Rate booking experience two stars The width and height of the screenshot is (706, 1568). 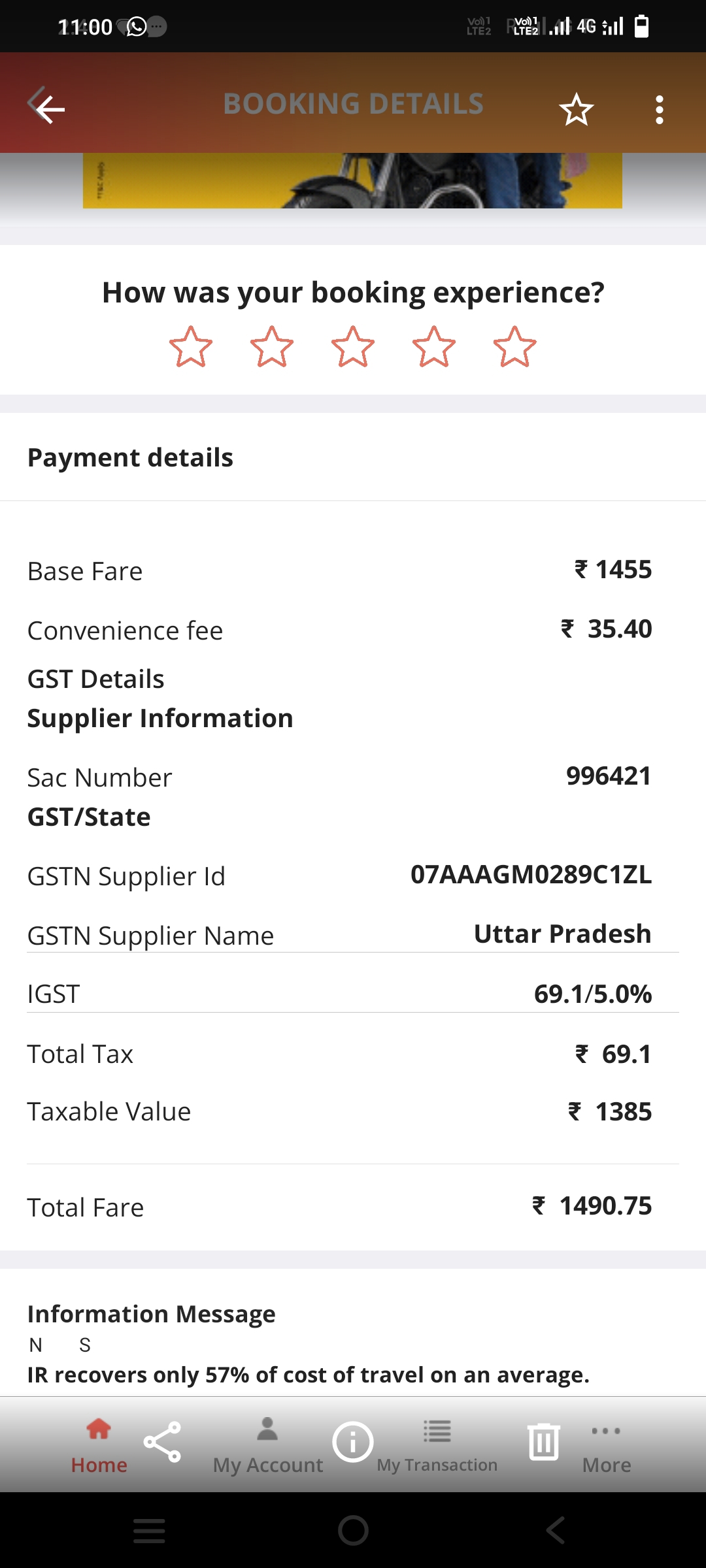tap(272, 346)
